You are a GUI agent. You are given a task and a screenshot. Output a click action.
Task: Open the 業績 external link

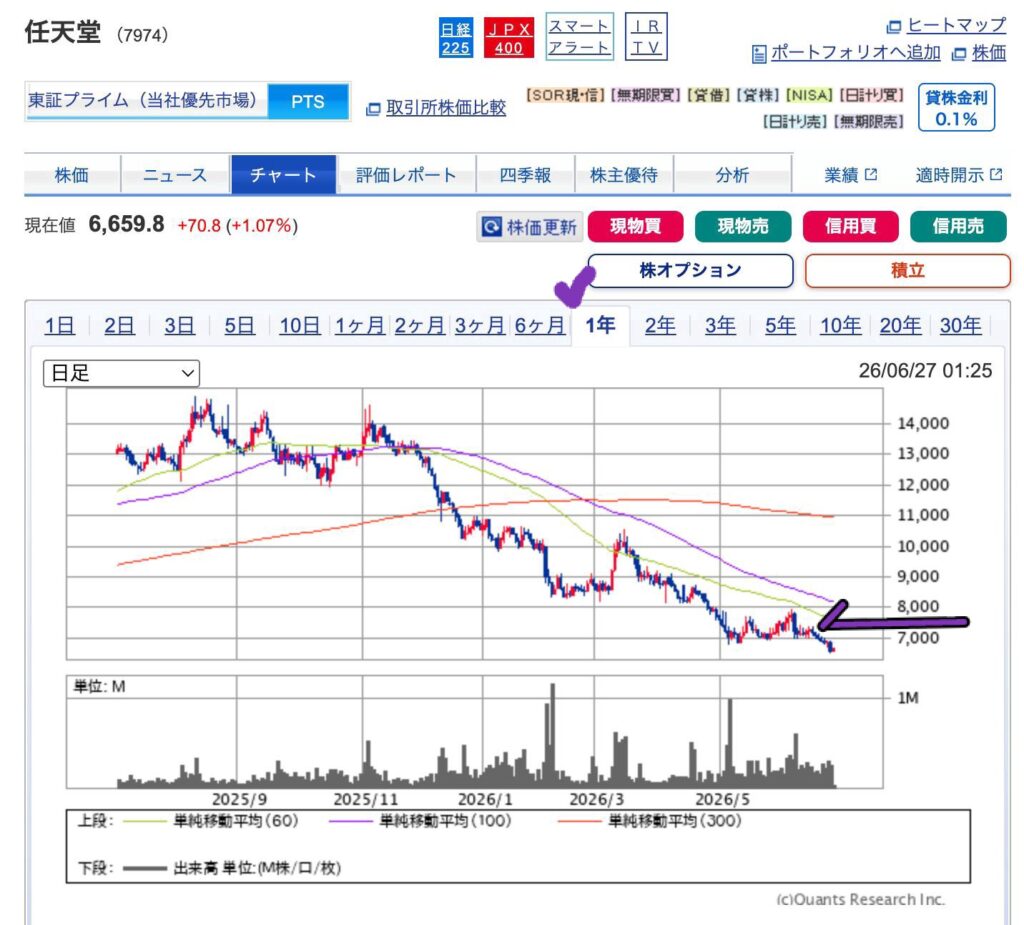click(x=850, y=175)
